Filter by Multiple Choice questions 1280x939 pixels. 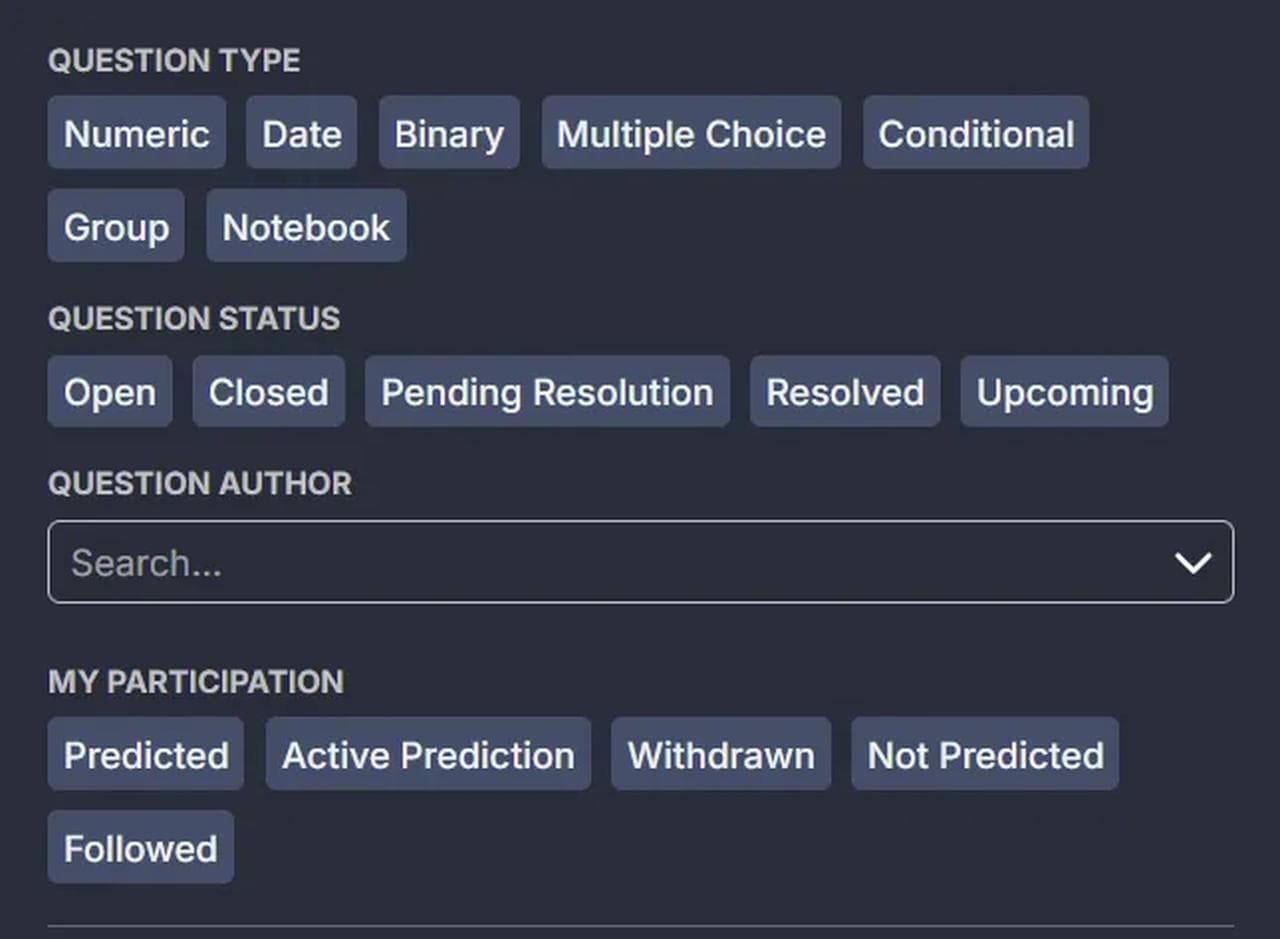pyautogui.click(x=690, y=132)
